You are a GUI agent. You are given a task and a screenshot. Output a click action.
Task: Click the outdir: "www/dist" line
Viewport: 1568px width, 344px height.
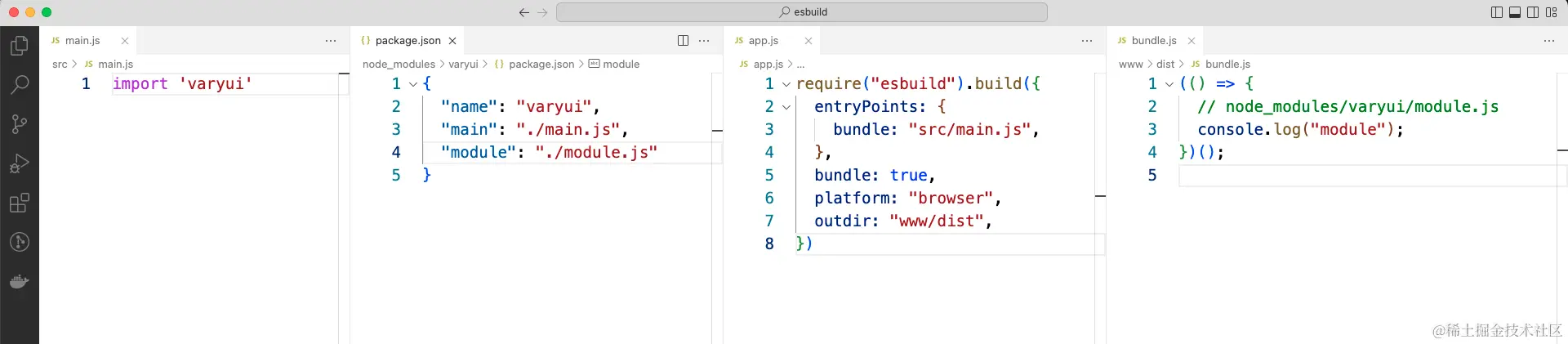tap(902, 221)
